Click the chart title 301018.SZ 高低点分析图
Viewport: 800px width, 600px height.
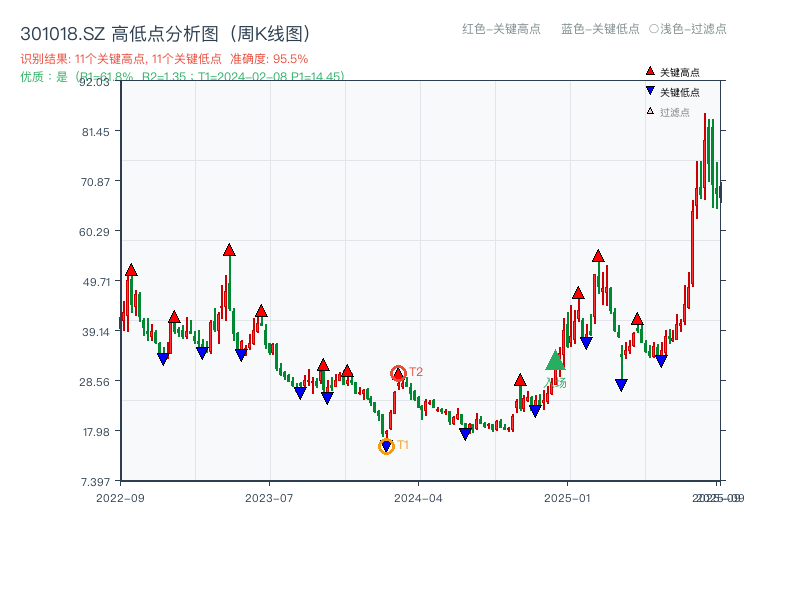point(165,34)
